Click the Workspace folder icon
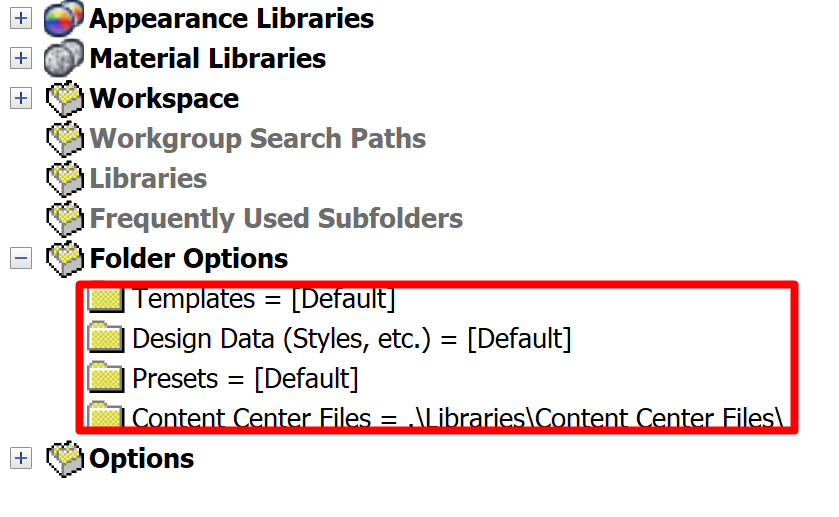This screenshot has height=517, width=839. 65,99
